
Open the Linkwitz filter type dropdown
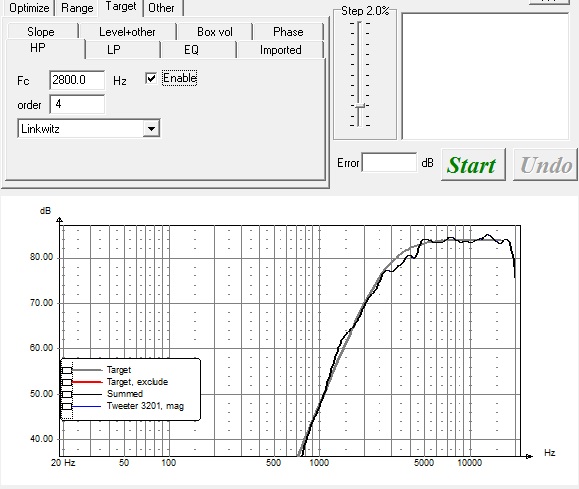pyautogui.click(x=151, y=129)
